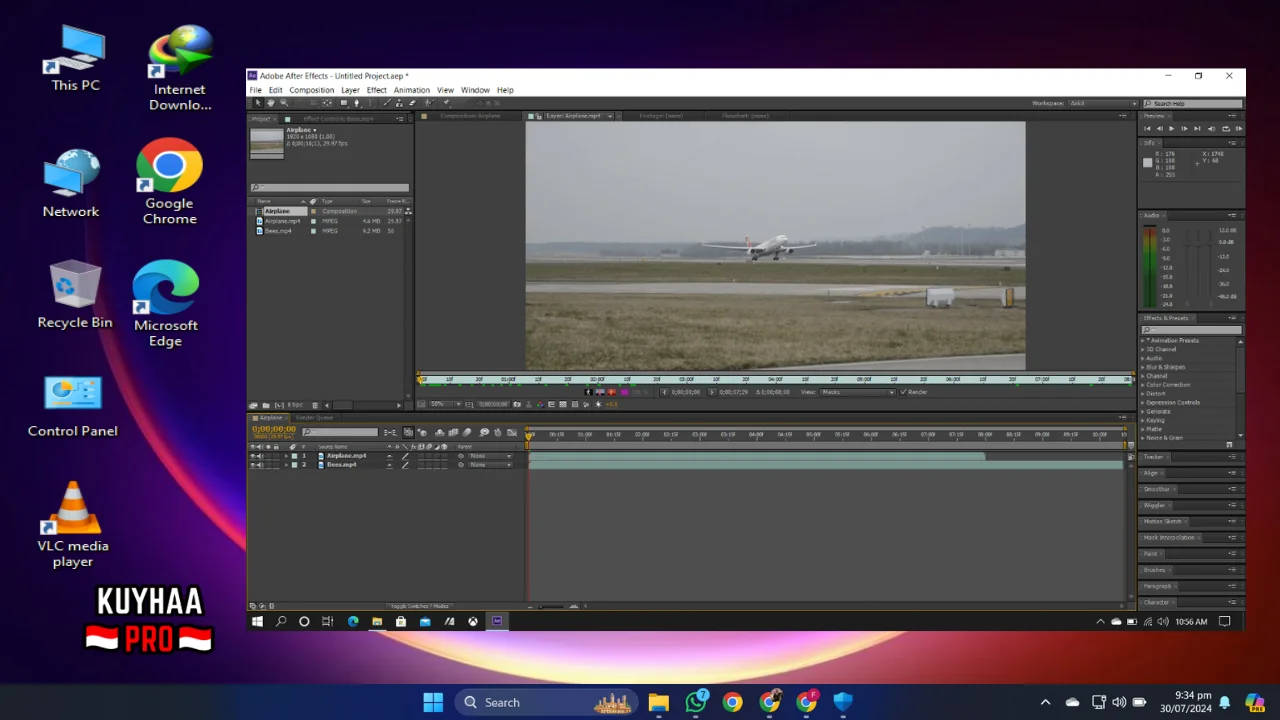The image size is (1280, 720).
Task: Select the Puppet Pin tool
Action: tap(446, 102)
